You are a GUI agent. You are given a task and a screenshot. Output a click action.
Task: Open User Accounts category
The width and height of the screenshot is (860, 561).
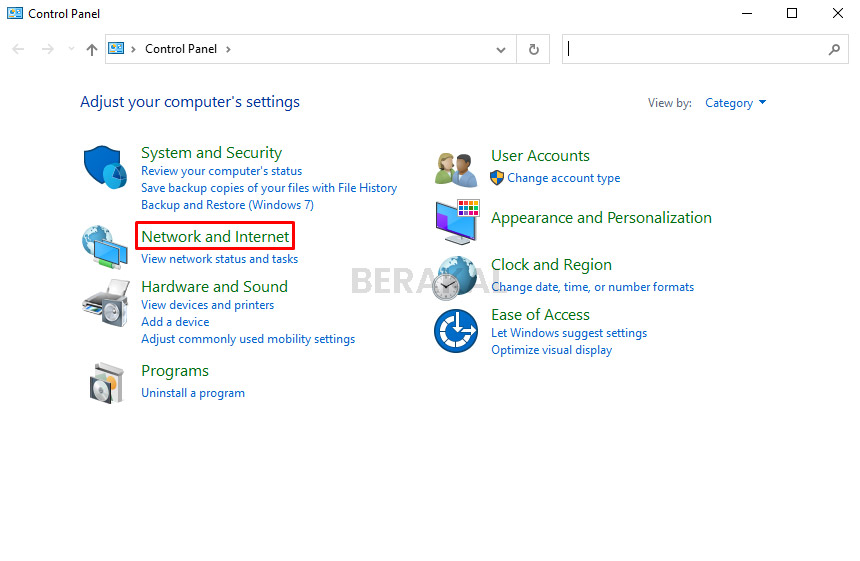click(540, 156)
